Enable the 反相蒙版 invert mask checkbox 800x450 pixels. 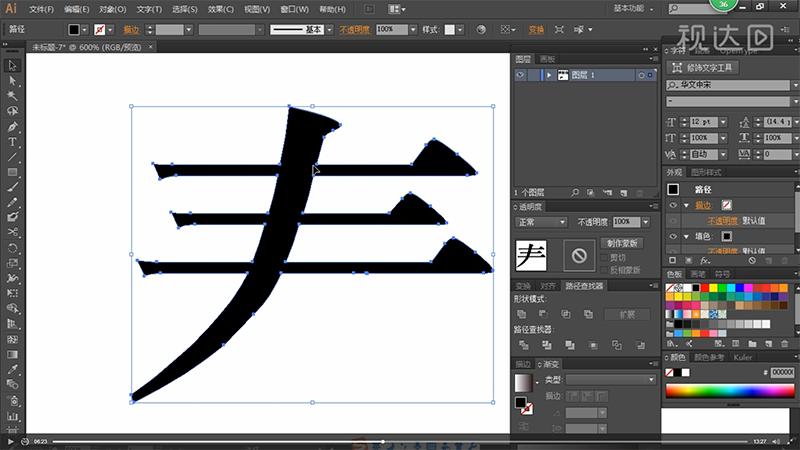605,270
